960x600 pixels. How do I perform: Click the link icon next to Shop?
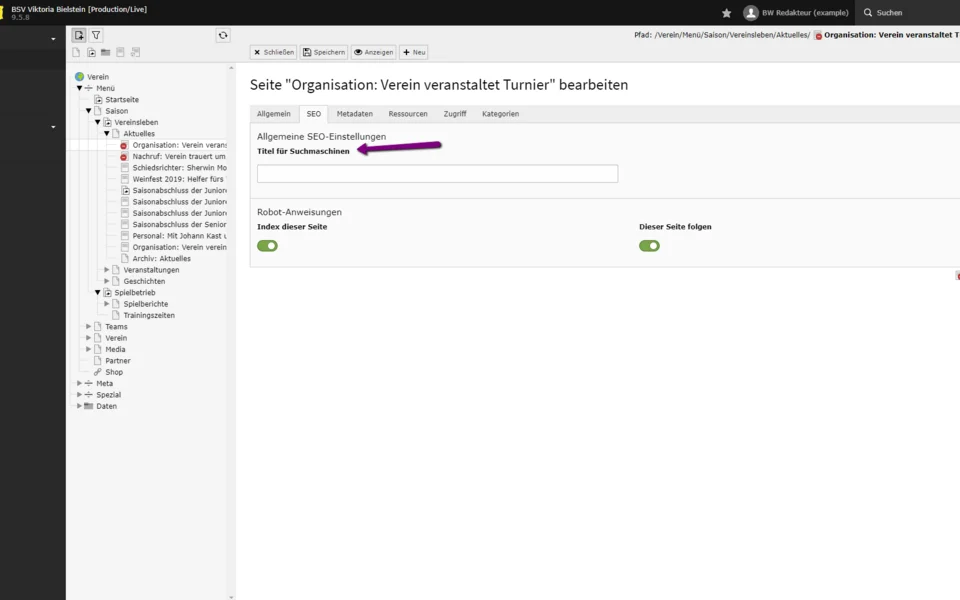98,372
